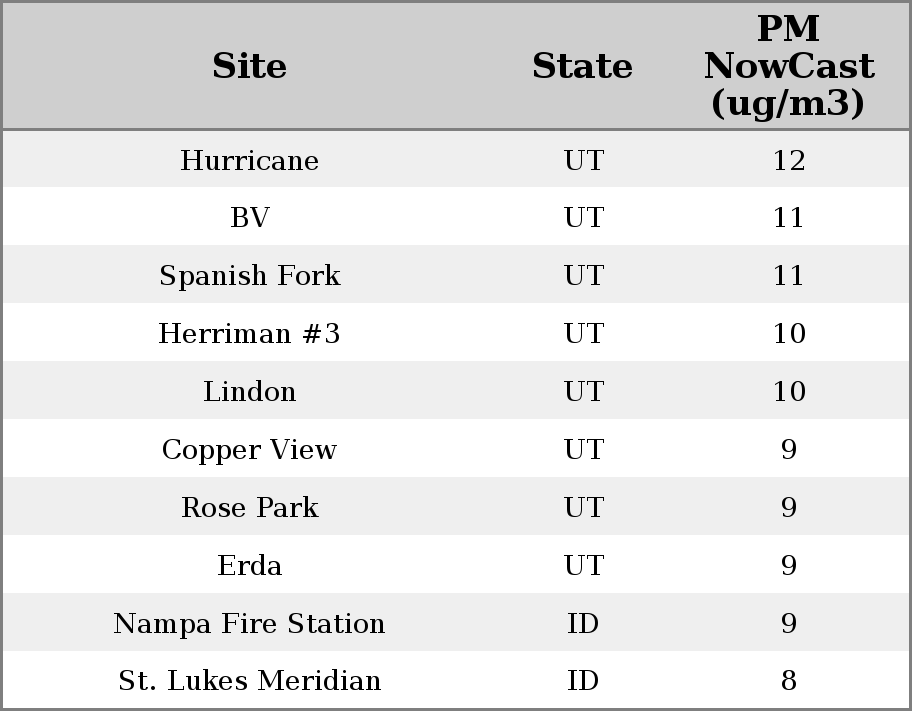
Task: Click the Copper View site name
Action: [x=249, y=450]
